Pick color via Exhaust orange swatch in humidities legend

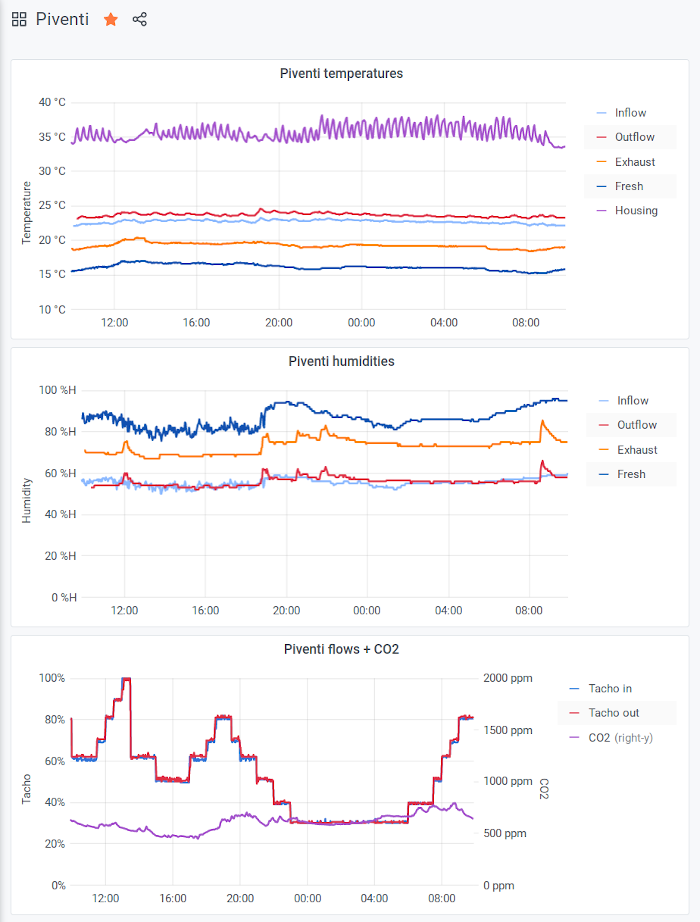(604, 450)
